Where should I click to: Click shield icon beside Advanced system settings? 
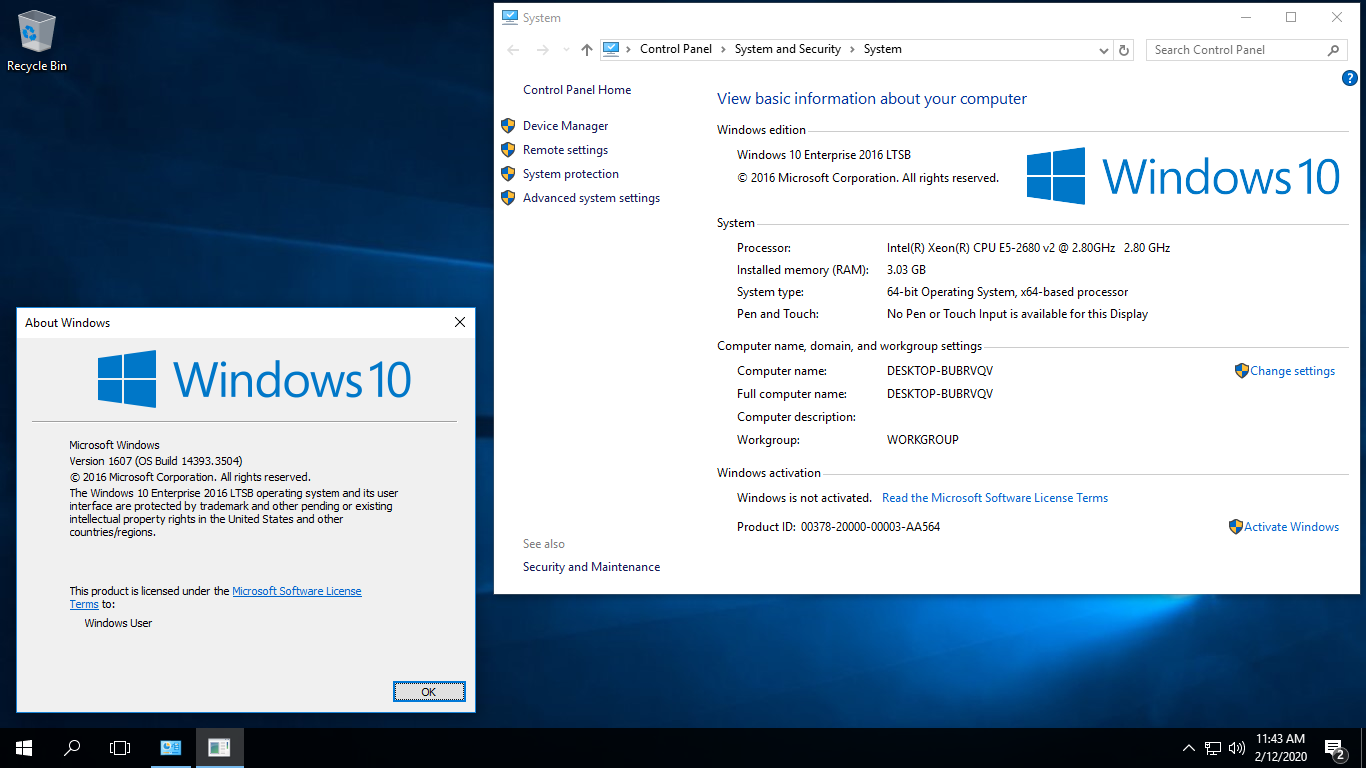508,198
